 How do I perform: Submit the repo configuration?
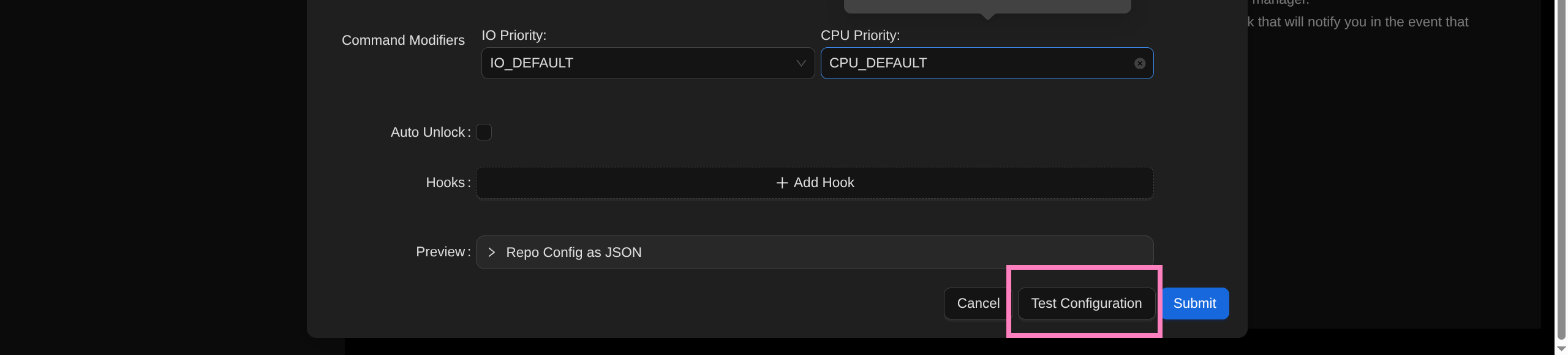click(x=1194, y=303)
